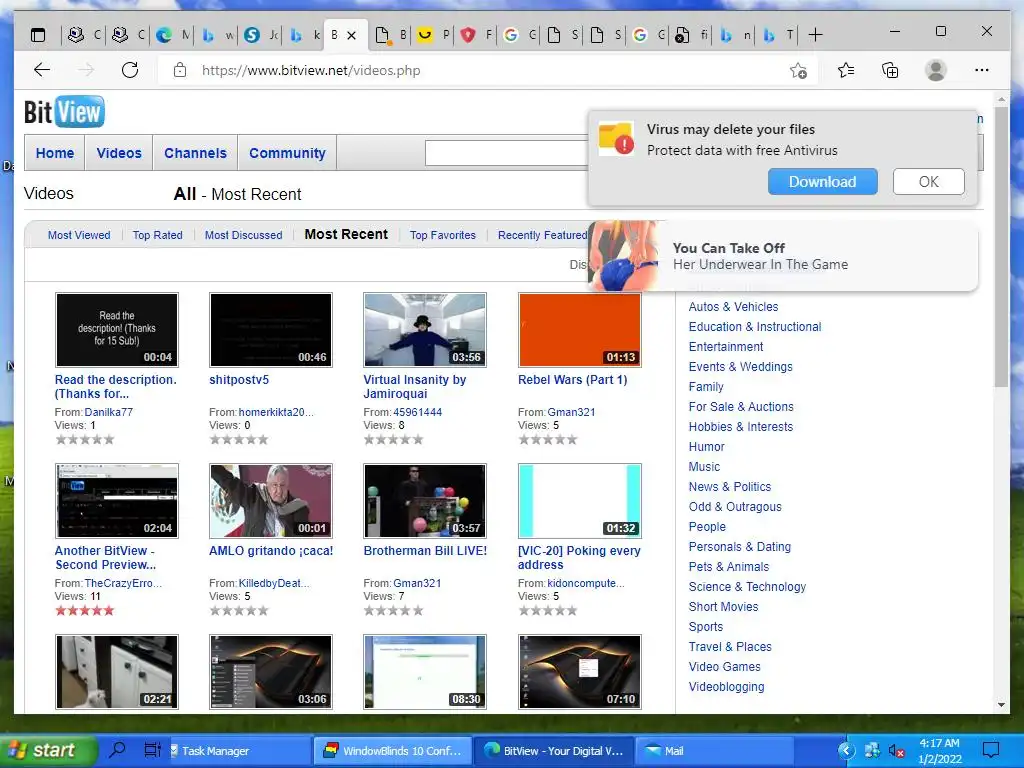Open the Home navigation tab
Viewport: 1024px width, 768px height.
pos(55,153)
